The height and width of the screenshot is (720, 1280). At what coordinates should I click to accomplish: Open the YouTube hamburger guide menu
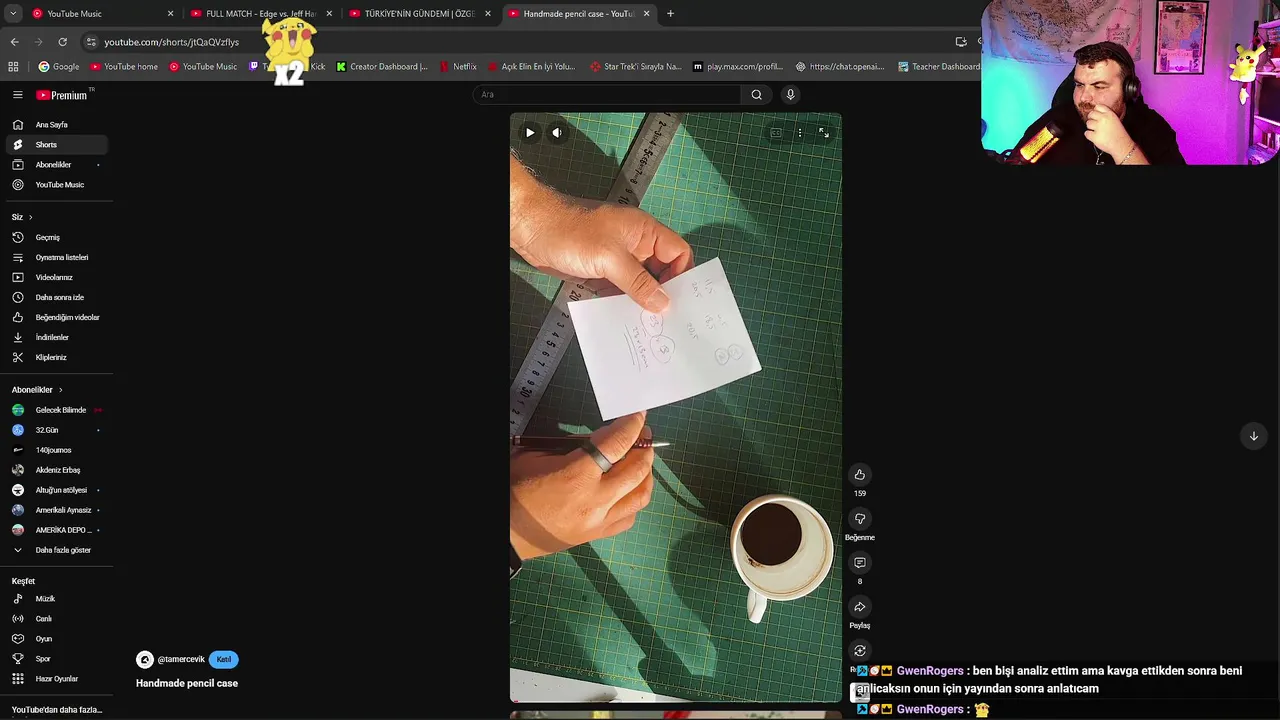(x=18, y=95)
